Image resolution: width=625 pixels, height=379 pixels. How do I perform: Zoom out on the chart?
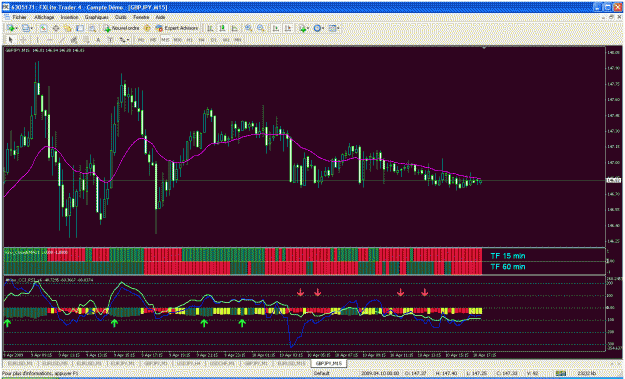[x=261, y=28]
